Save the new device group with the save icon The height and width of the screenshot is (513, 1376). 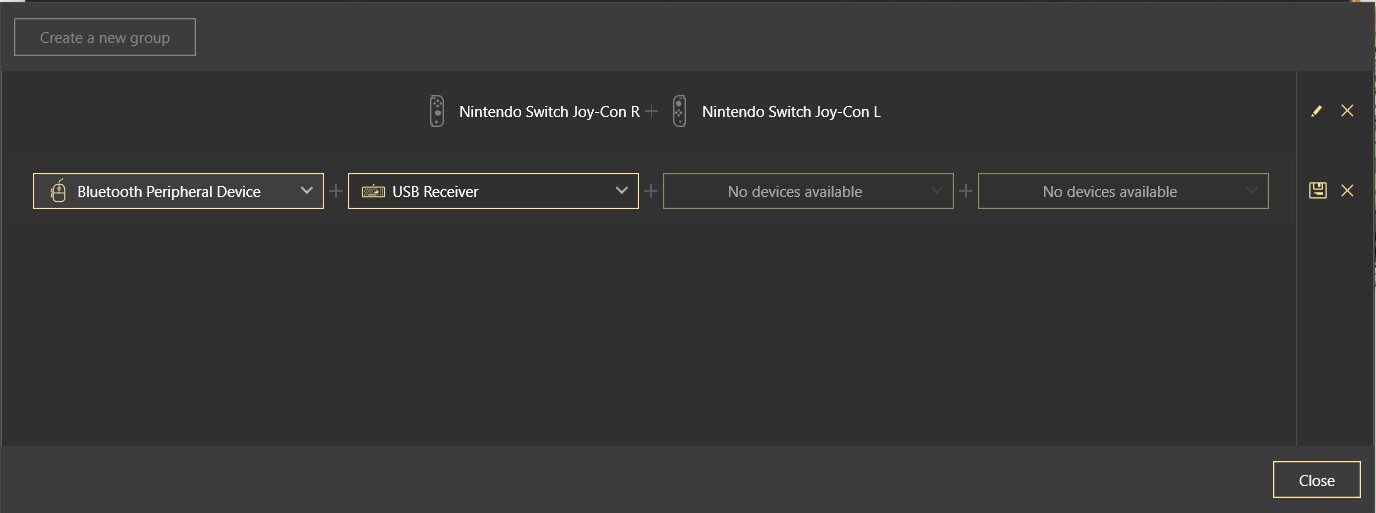pos(1317,190)
